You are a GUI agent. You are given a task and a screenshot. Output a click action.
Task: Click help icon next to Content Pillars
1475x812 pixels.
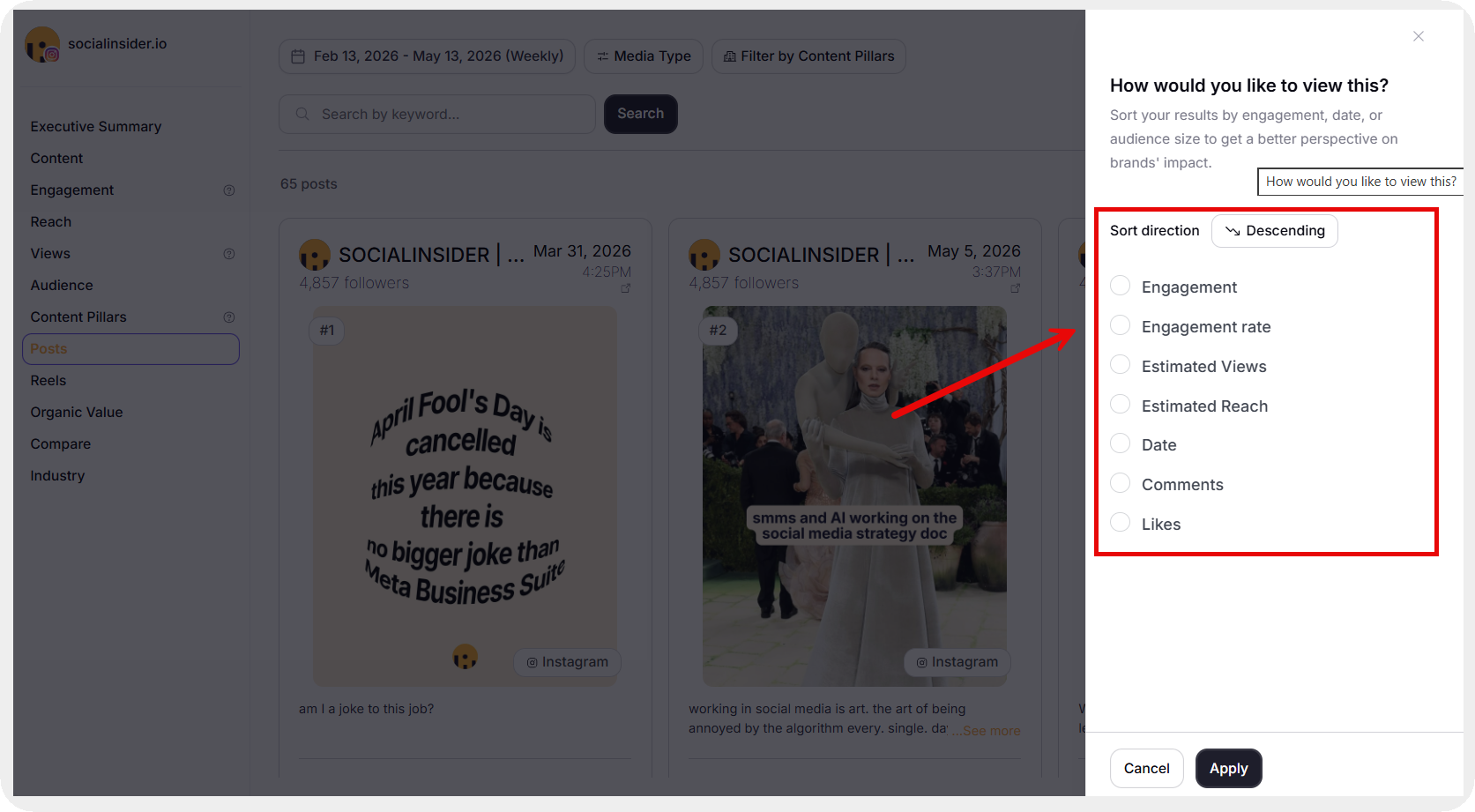229,317
